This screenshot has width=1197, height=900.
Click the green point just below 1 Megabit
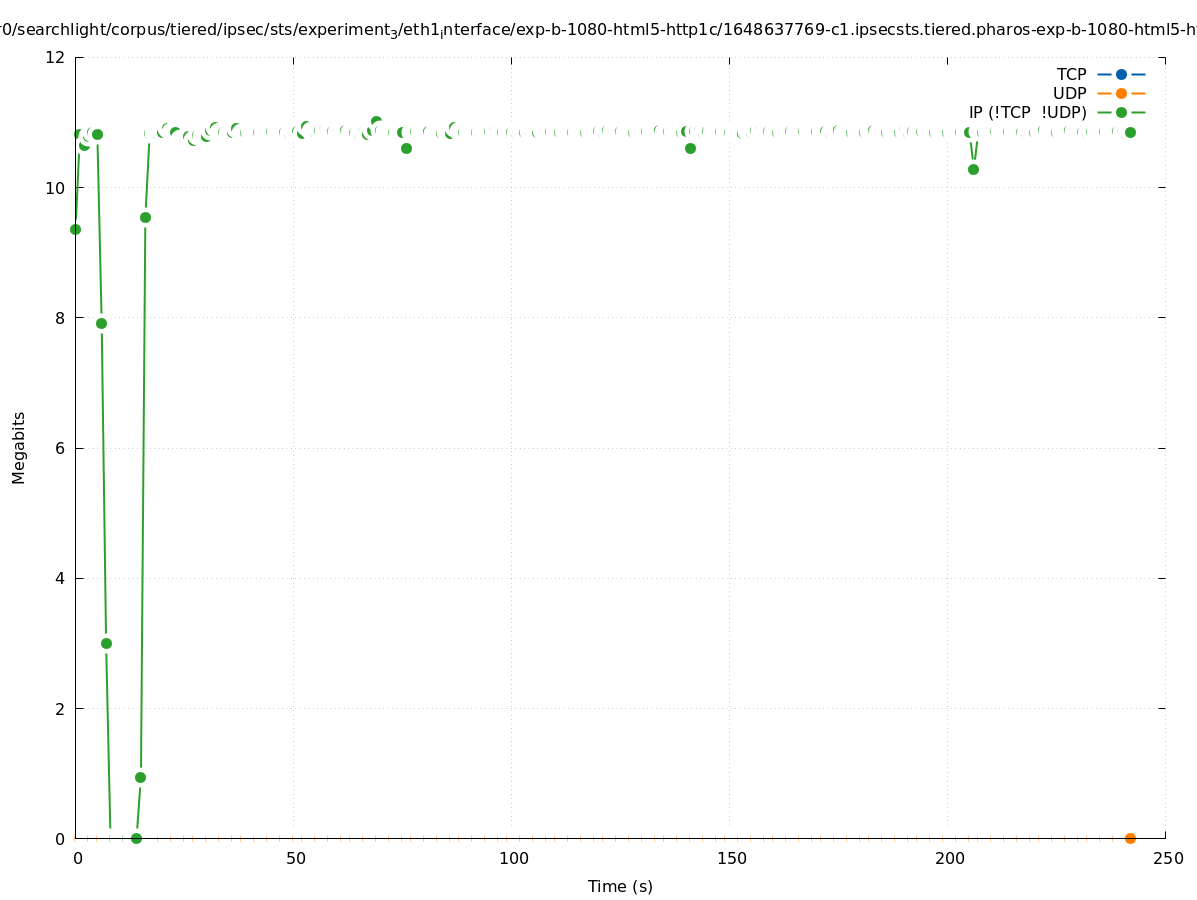(140, 777)
